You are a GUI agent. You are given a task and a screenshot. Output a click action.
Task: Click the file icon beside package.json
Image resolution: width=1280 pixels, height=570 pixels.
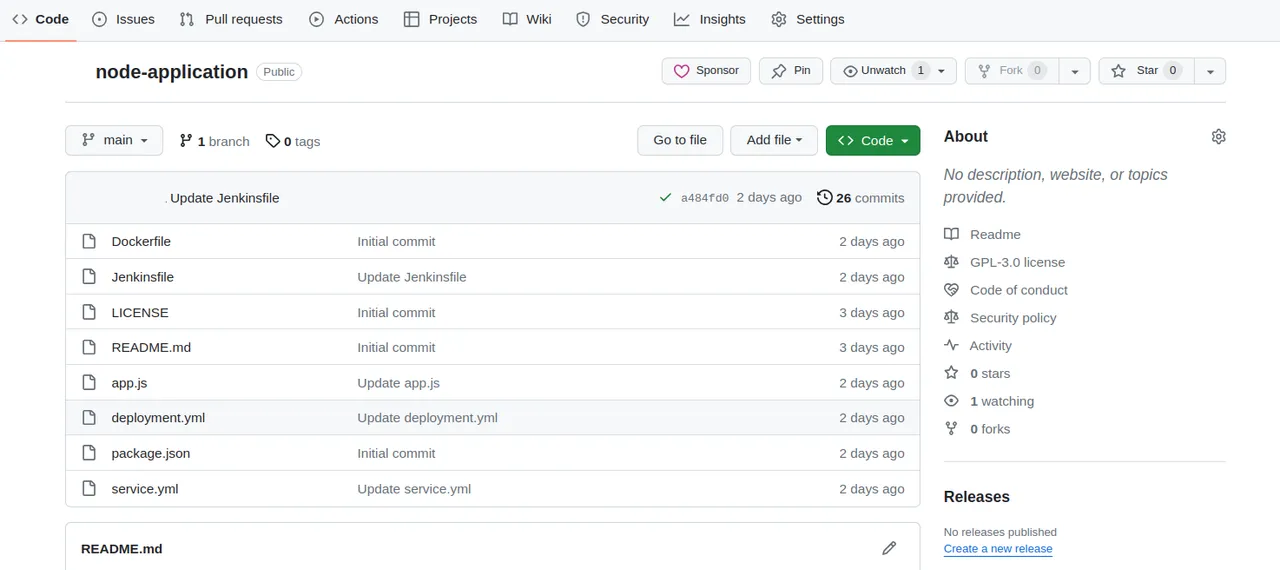(x=90, y=453)
